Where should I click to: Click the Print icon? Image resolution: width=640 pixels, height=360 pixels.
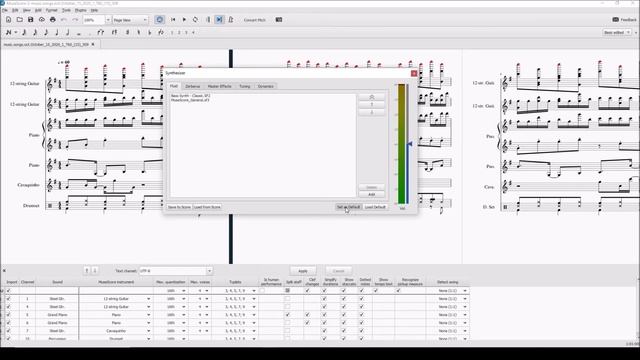pos(53,20)
